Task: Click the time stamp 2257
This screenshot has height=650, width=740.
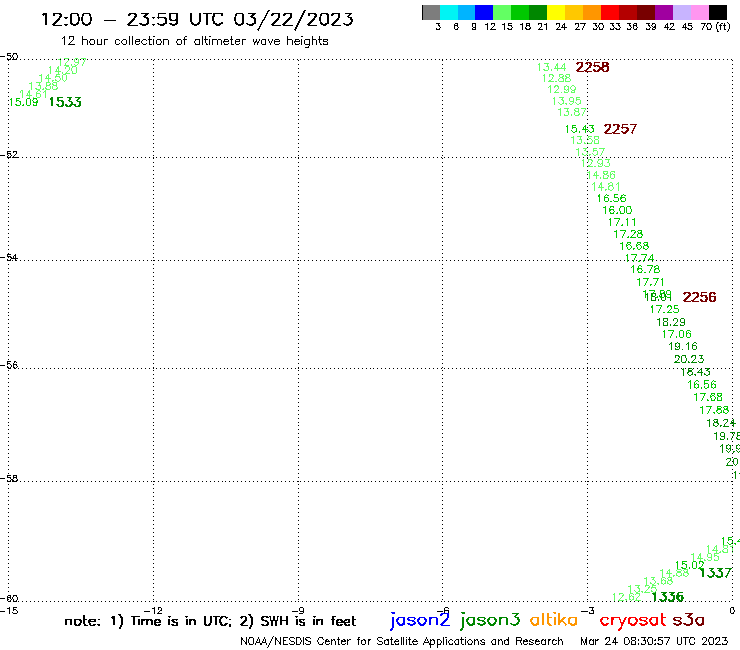Action: [x=620, y=129]
